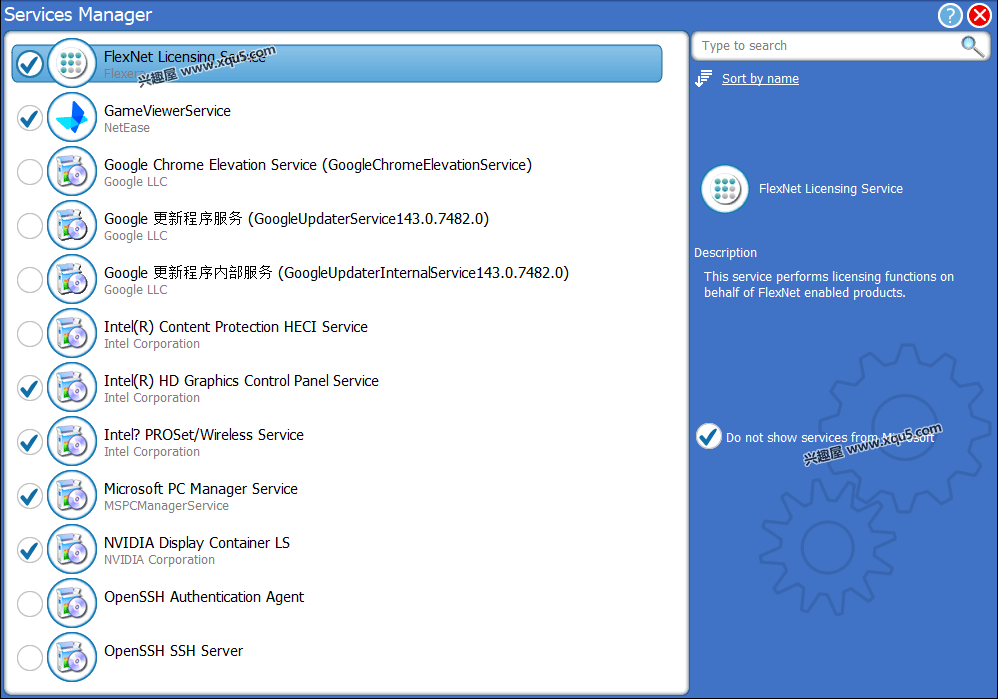Enable the OpenSSH Authentication Agent checkbox
The image size is (998, 699).
pyautogui.click(x=29, y=603)
